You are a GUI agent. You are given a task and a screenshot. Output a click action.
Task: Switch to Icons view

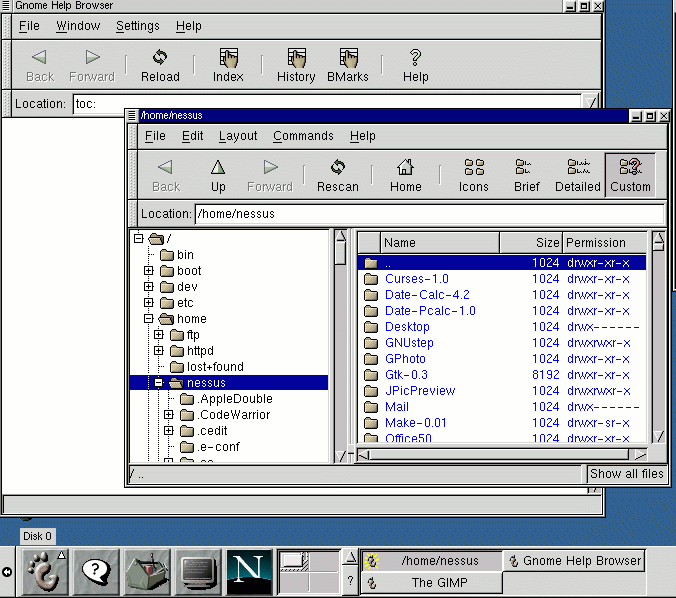click(x=473, y=175)
